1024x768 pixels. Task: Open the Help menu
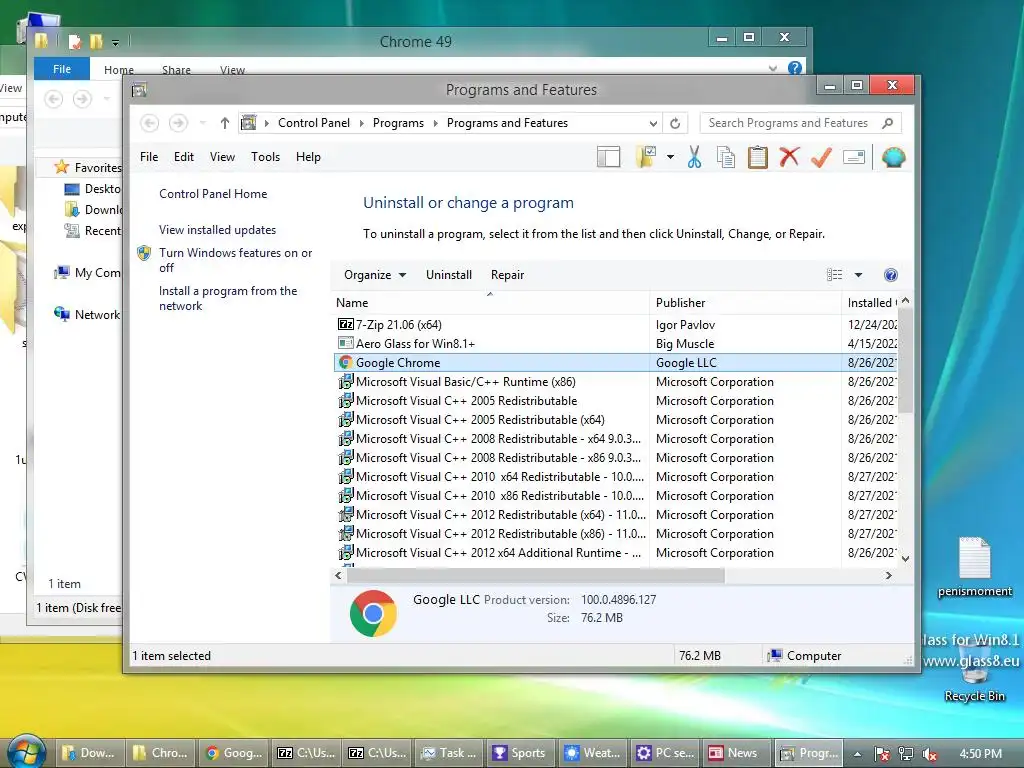pyautogui.click(x=308, y=157)
